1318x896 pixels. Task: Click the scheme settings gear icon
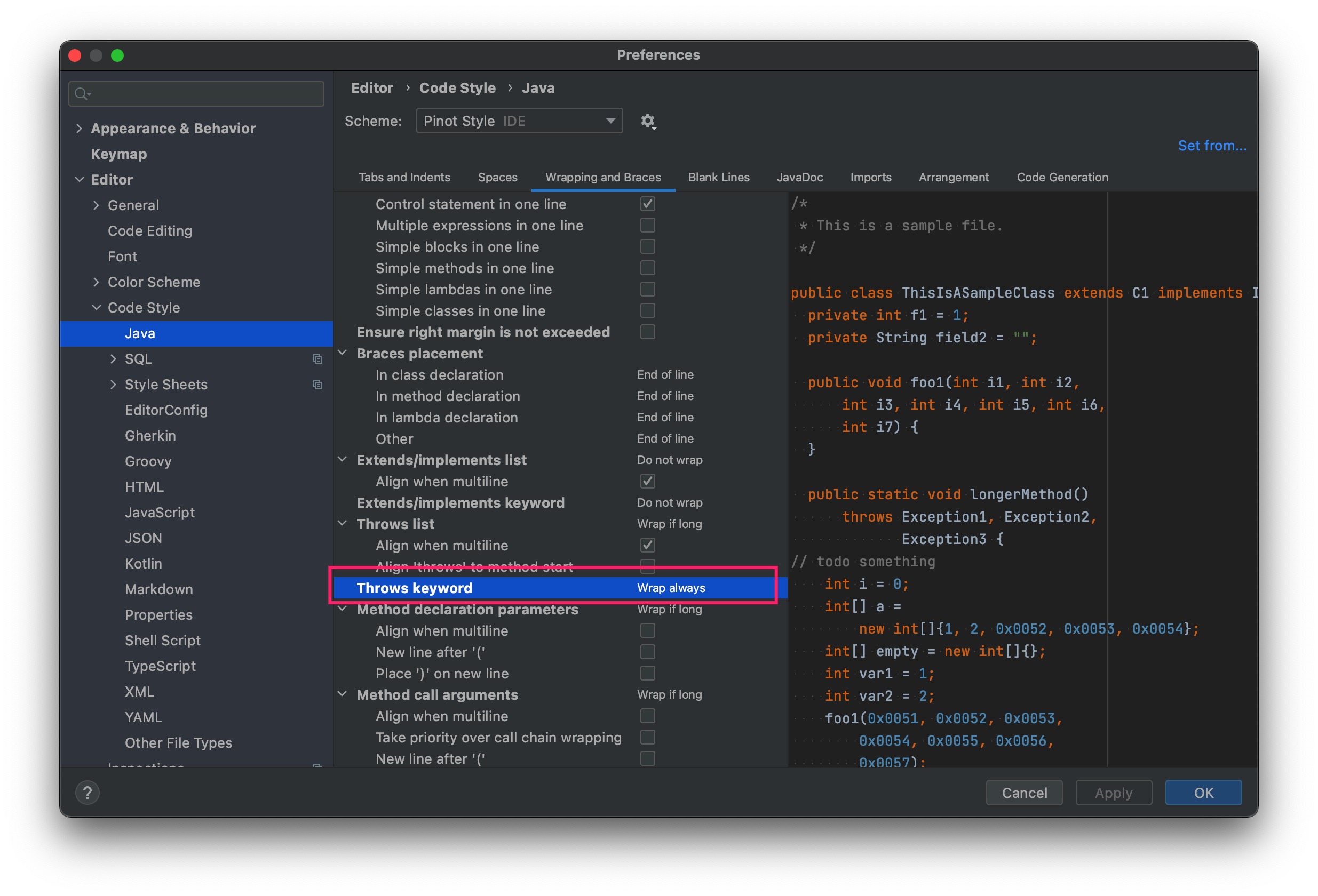(x=648, y=121)
